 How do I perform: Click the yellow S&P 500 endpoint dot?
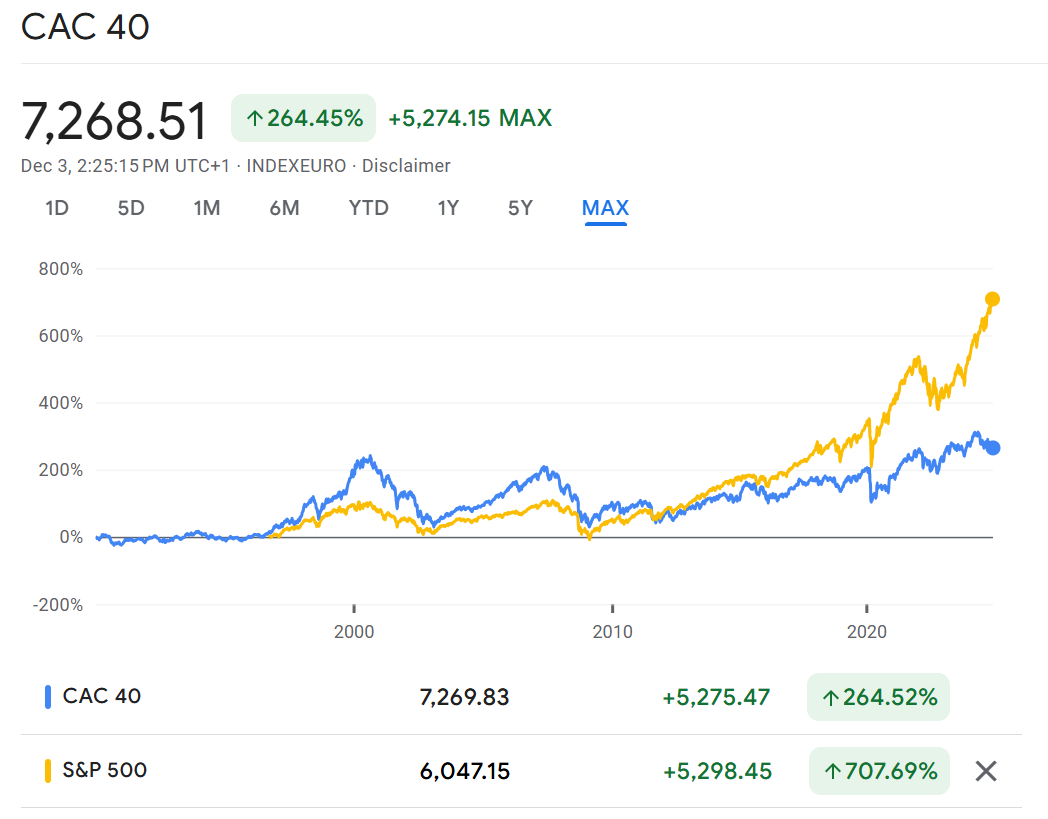(x=992, y=299)
